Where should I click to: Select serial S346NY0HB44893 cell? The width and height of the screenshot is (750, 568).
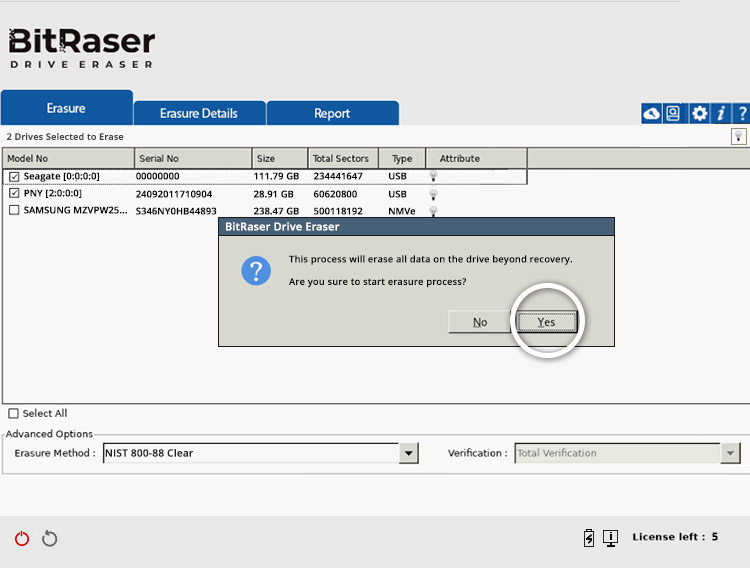pos(176,211)
